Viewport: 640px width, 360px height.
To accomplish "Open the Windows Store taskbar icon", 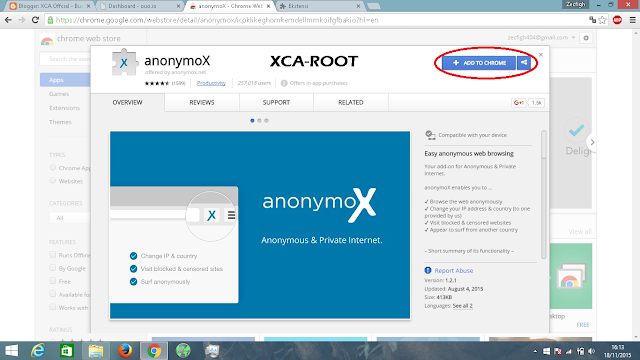I will pos(67,351).
